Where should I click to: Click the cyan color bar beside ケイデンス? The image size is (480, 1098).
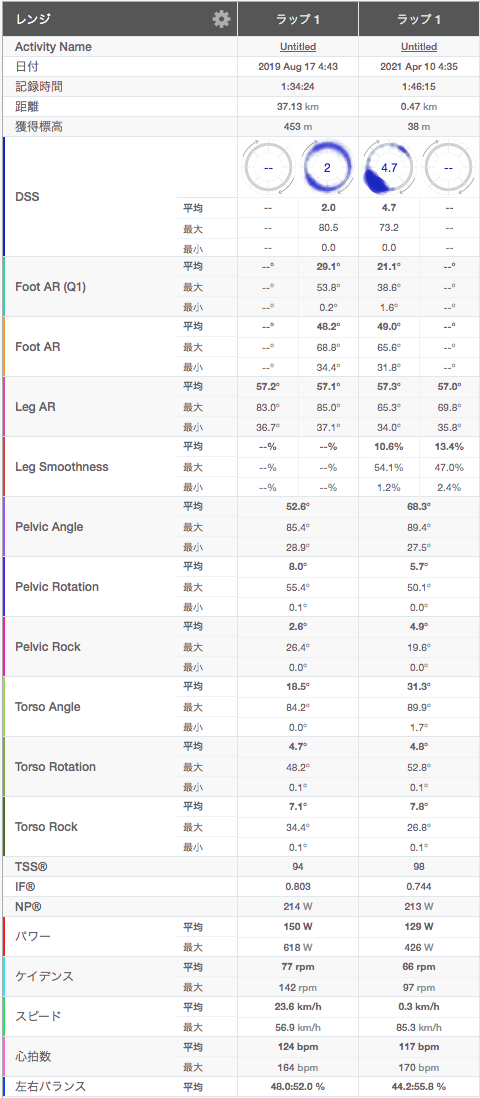(4, 976)
